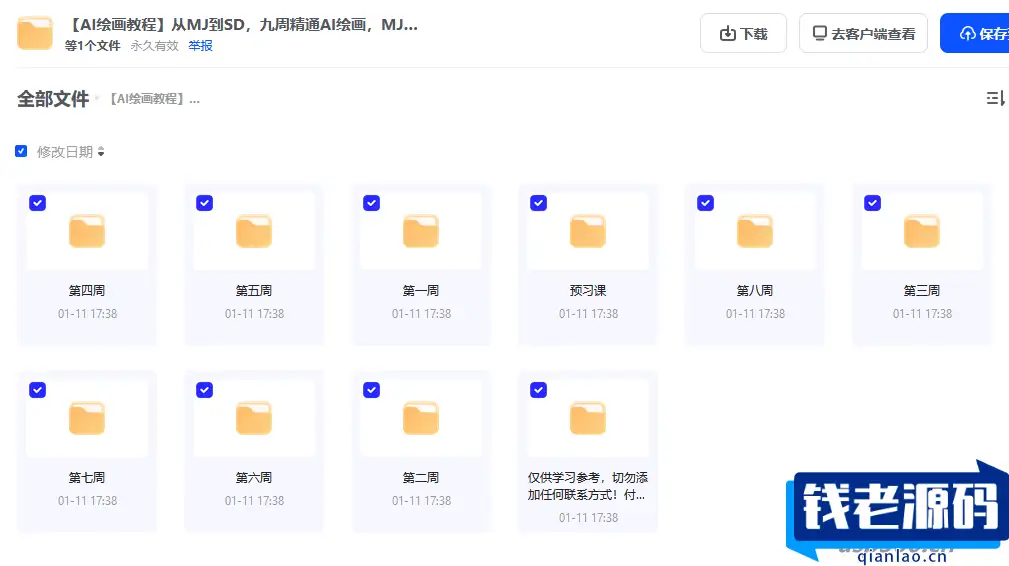Click the blue 保存 button
This screenshot has width=1009, height=566.
click(x=975, y=33)
